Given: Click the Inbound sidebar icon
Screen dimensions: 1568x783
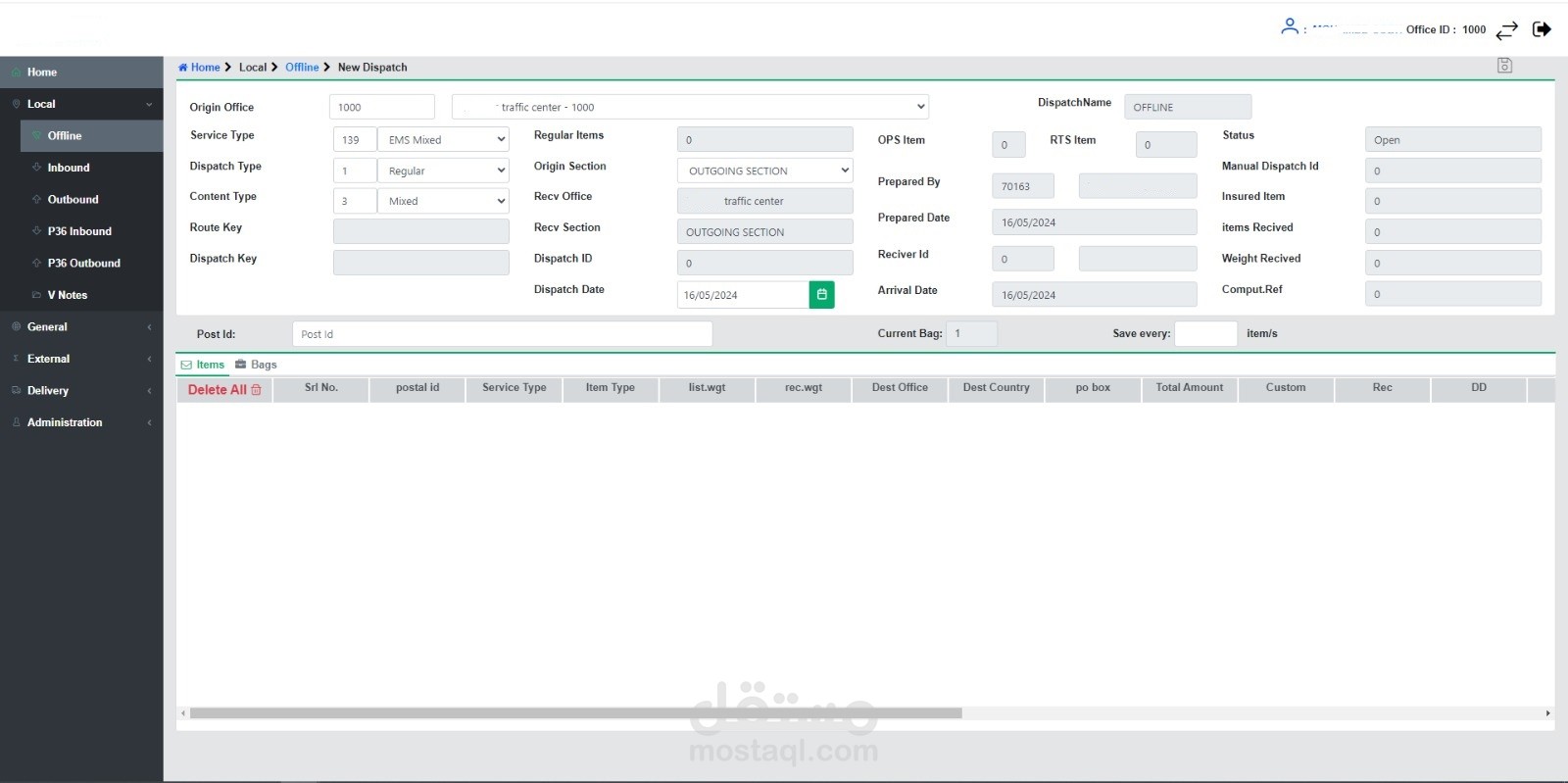Looking at the screenshot, I should [36, 168].
